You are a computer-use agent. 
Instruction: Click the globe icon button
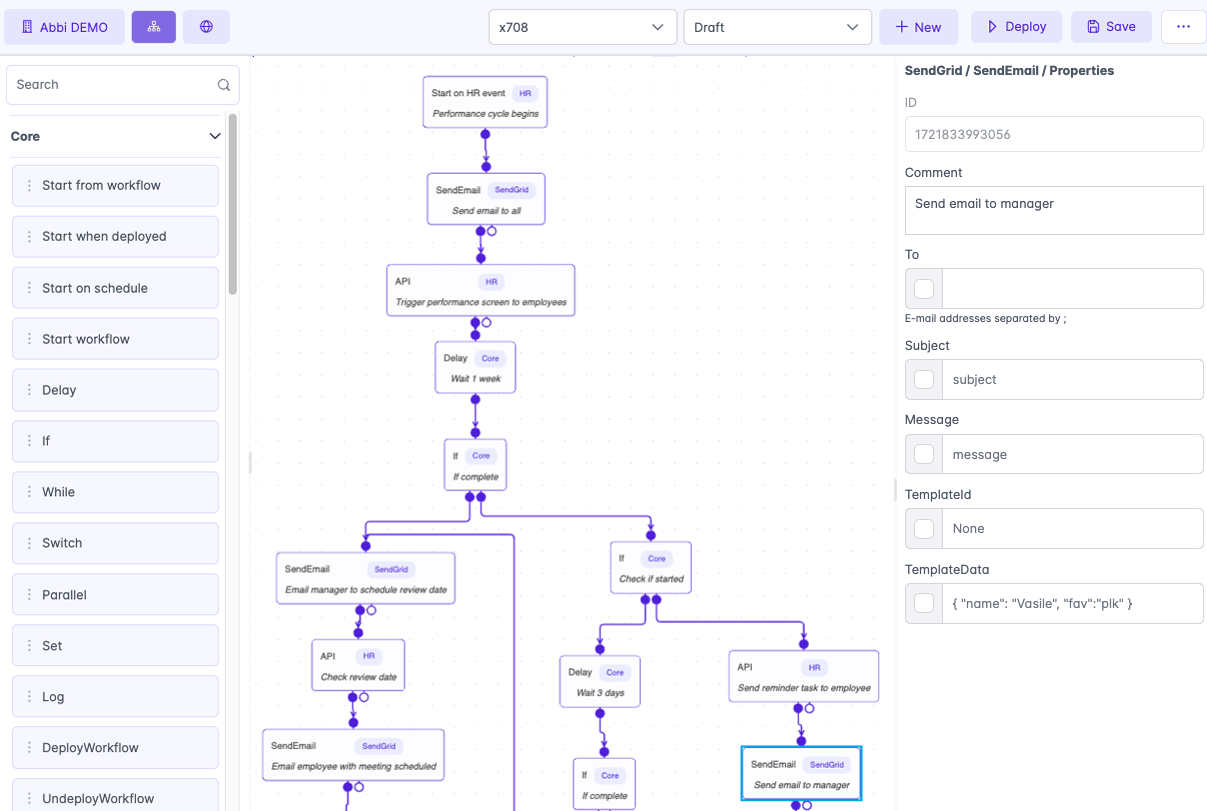coord(206,27)
